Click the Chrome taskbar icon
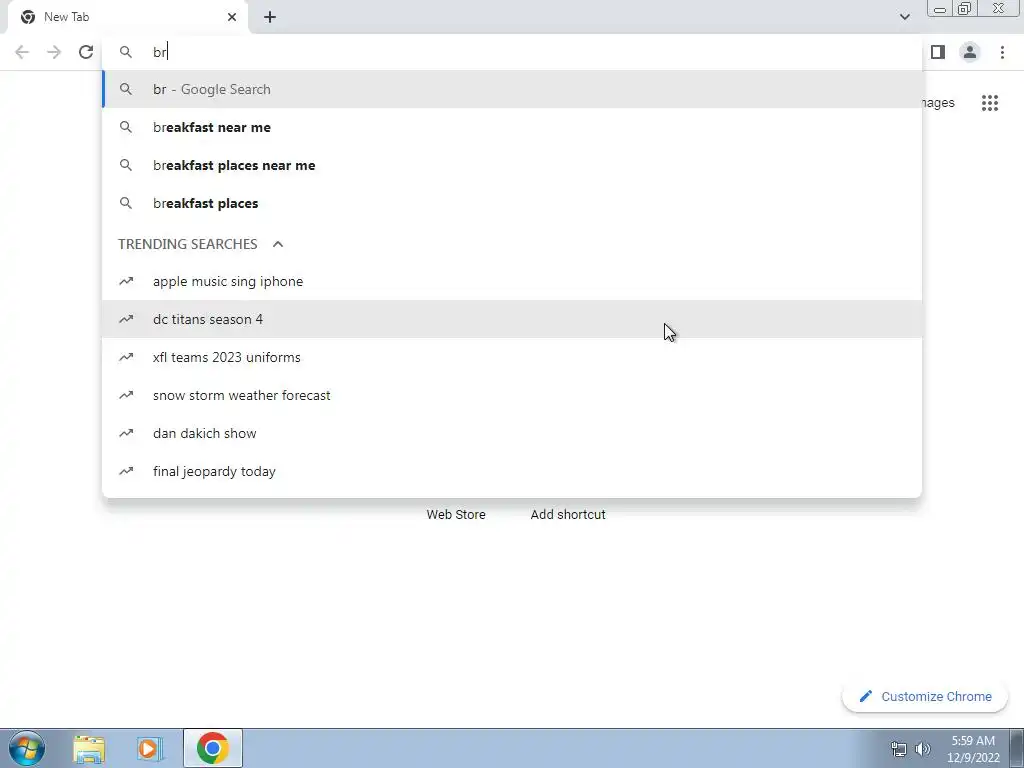The width and height of the screenshot is (1024, 768). click(x=212, y=748)
